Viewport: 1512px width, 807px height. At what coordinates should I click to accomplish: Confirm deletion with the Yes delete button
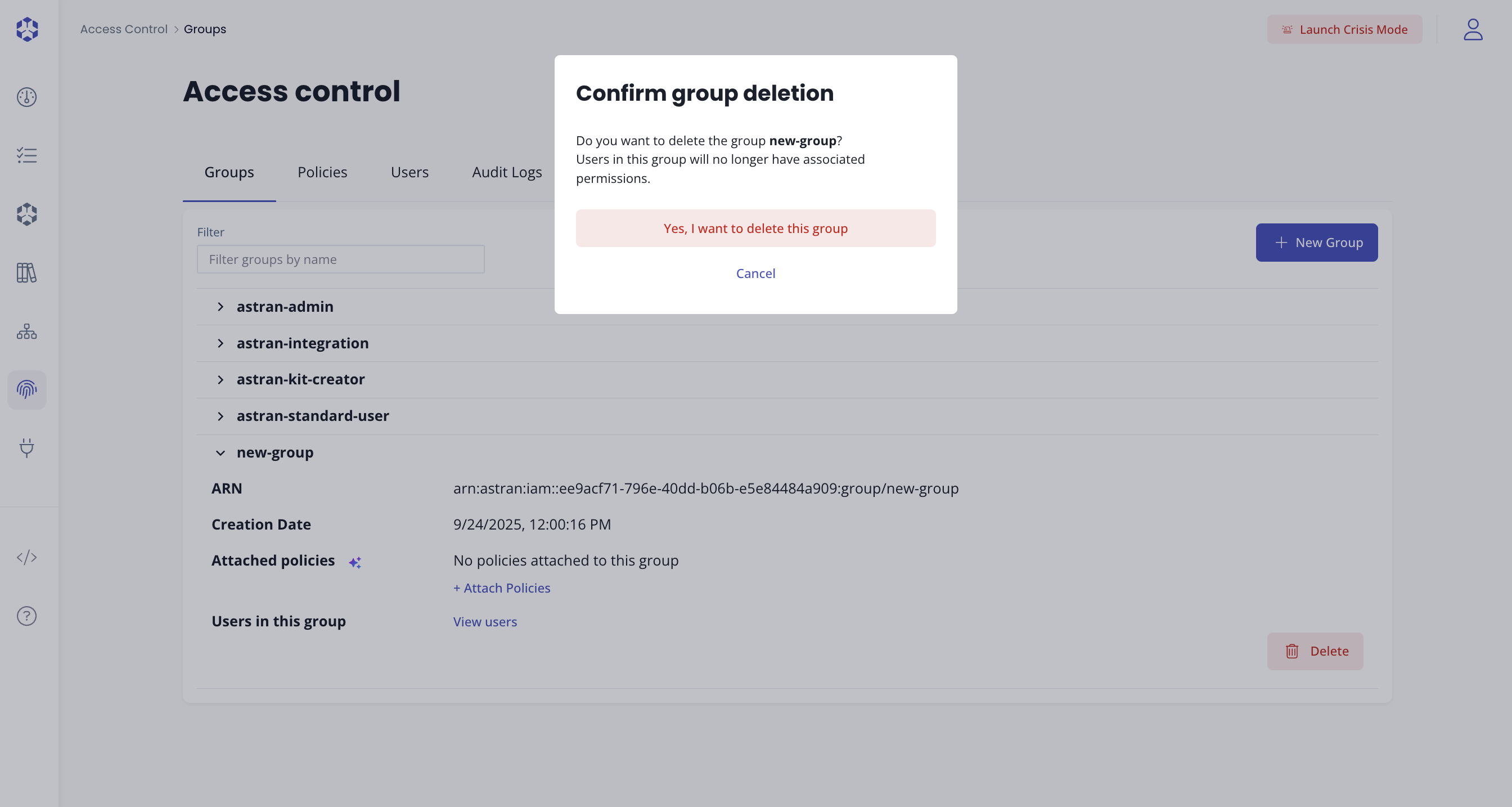tap(755, 228)
